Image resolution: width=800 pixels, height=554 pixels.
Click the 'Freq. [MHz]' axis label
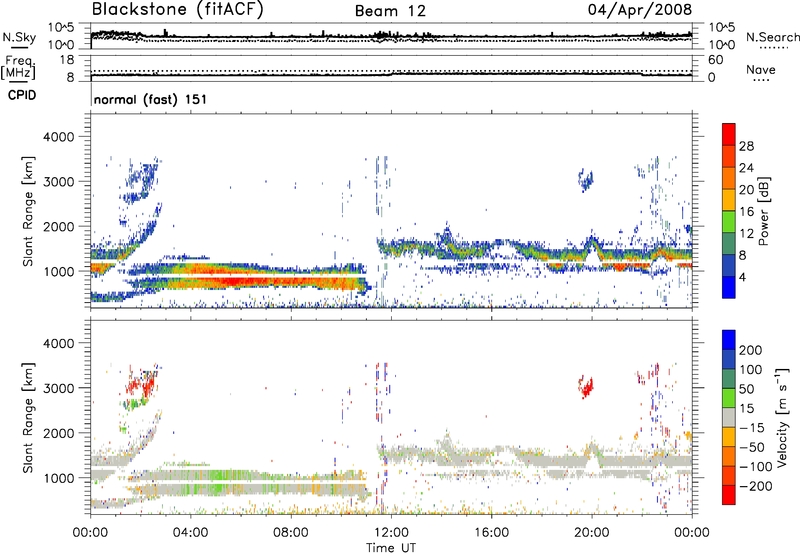pyautogui.click(x=19, y=67)
